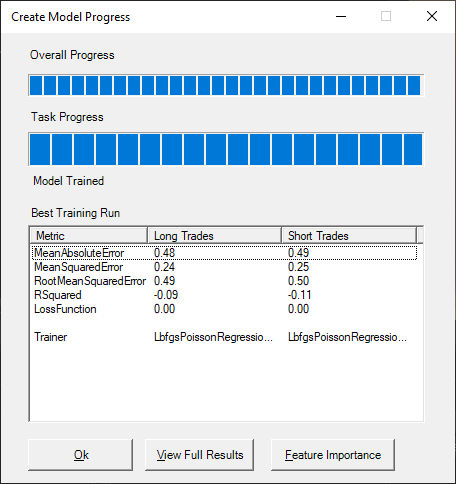Screen dimensions: 456x484
Task: Select the LossFunction row
Action: point(224,309)
